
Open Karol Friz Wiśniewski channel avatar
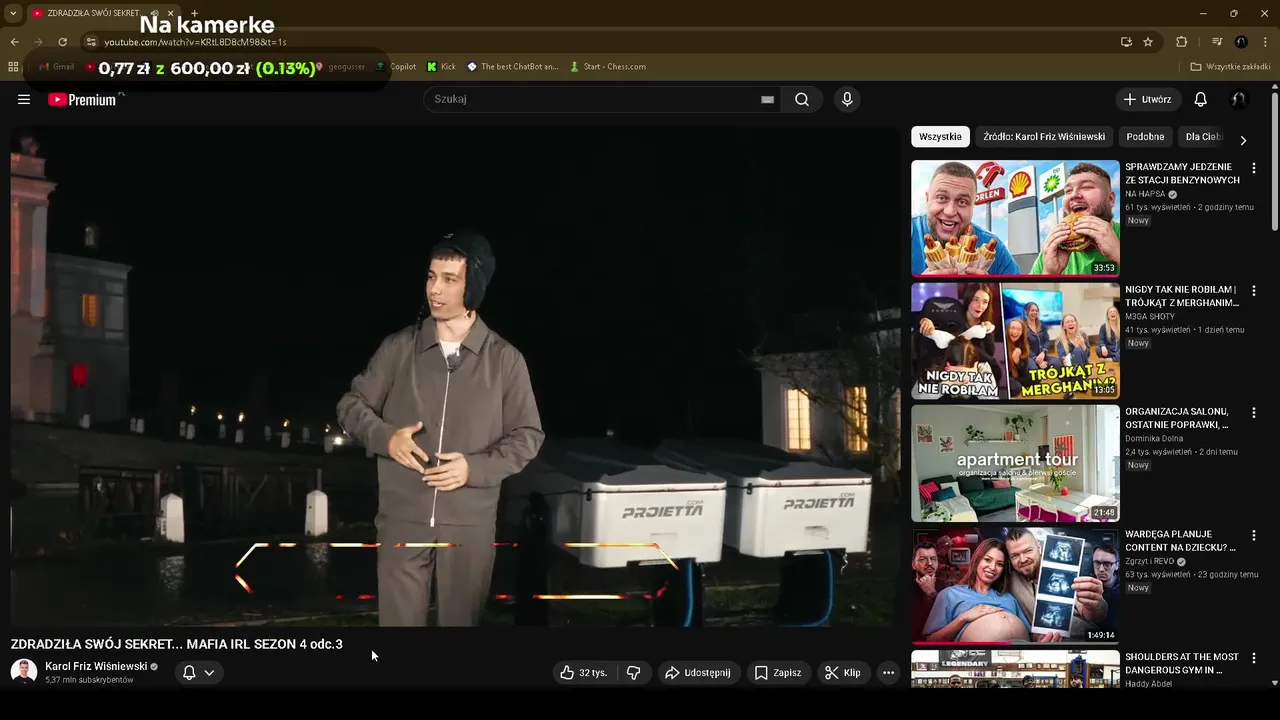(x=24, y=672)
